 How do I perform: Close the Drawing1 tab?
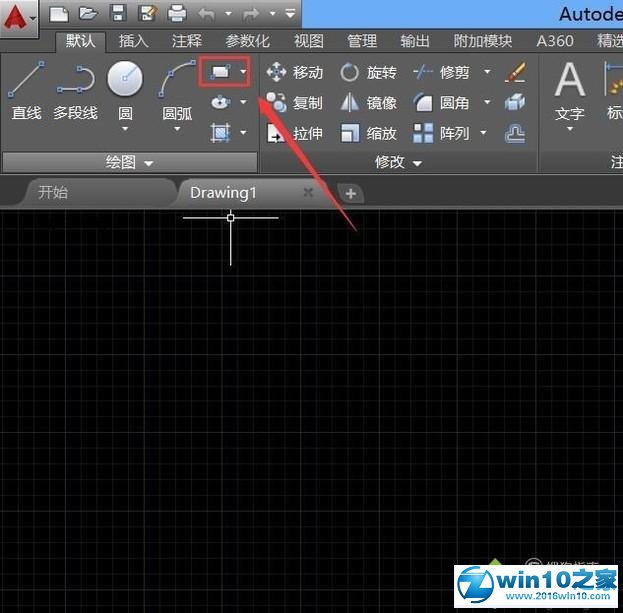pos(308,192)
